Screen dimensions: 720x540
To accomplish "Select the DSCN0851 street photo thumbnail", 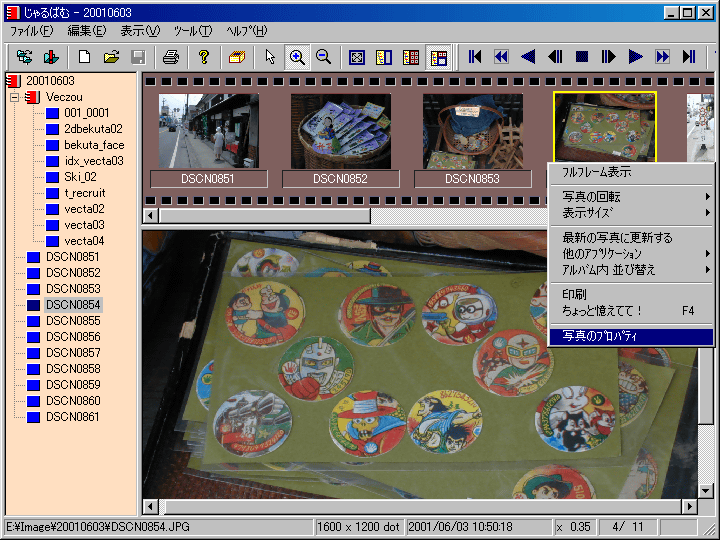I will pos(209,131).
